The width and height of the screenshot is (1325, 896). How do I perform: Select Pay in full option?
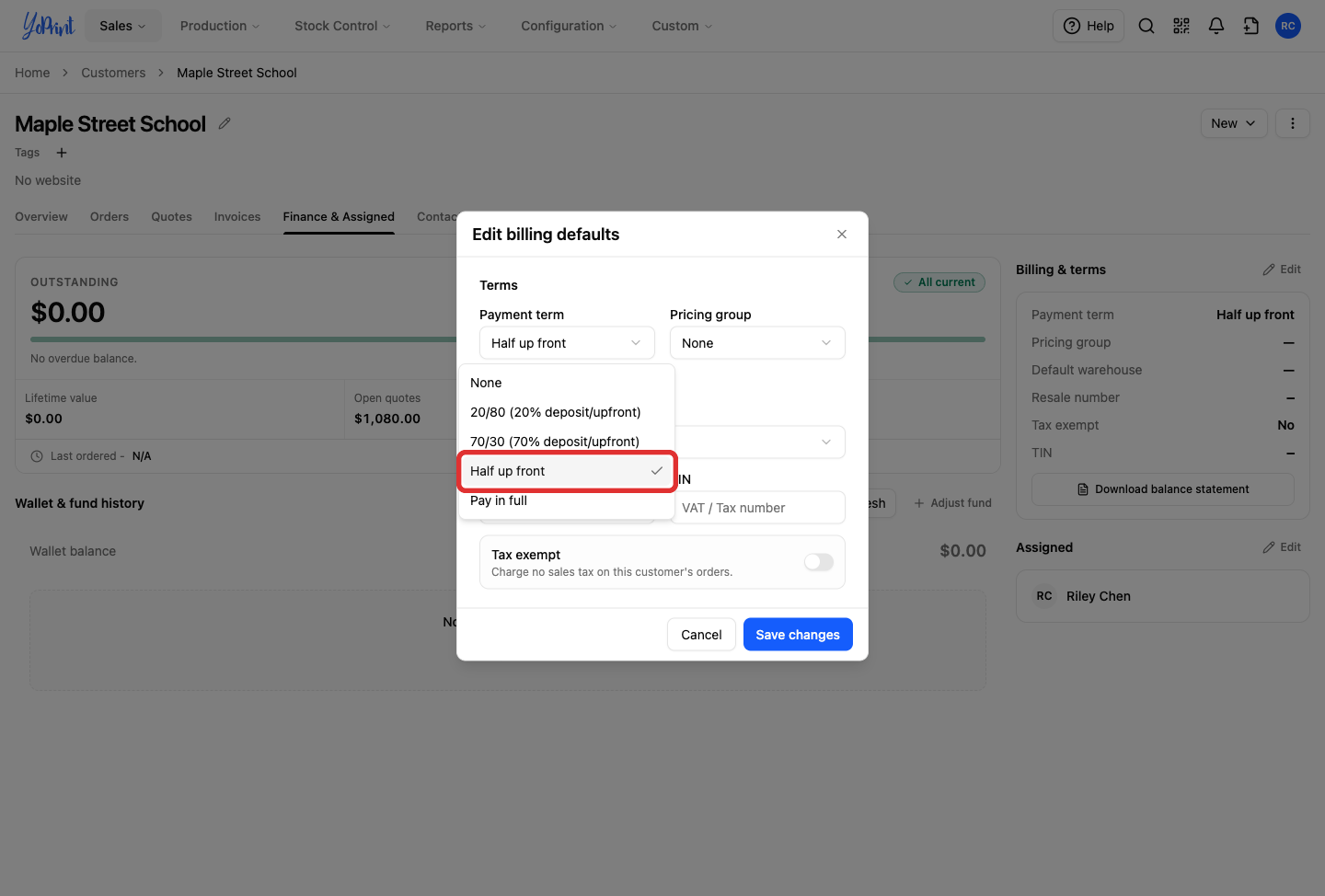[567, 500]
